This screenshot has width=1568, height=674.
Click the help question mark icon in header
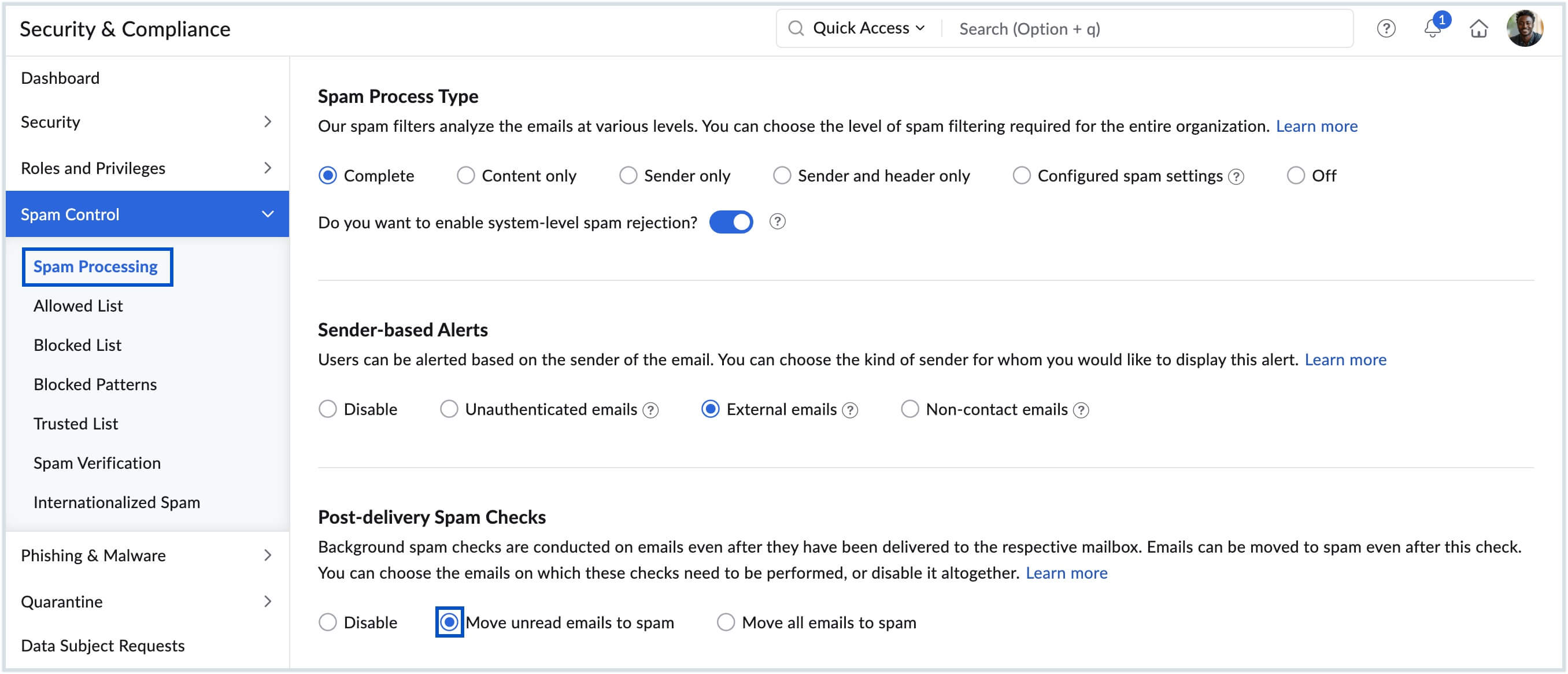tap(1385, 28)
